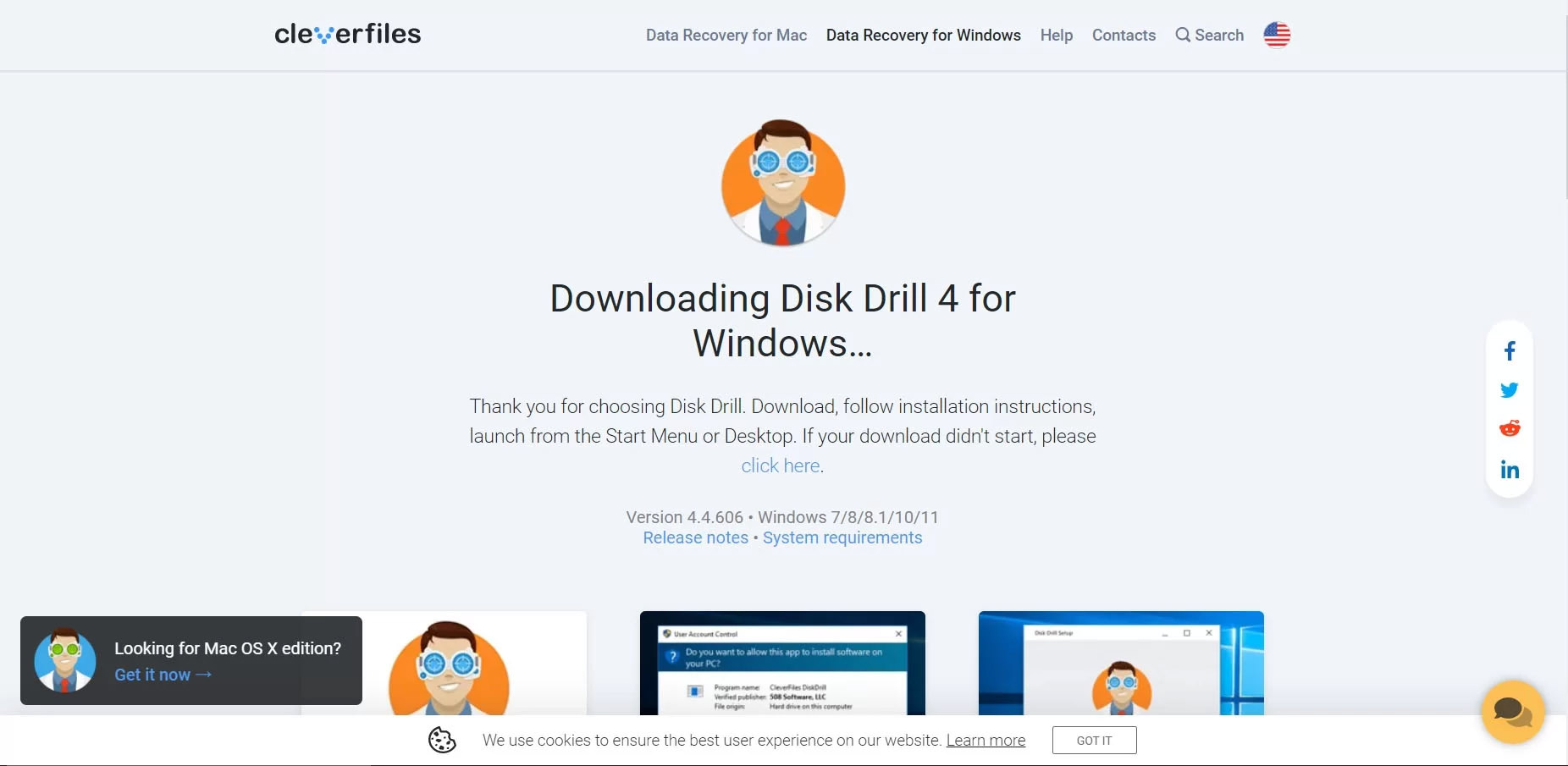Go to the Help page
Screen dimensions: 1568x766
(1056, 35)
